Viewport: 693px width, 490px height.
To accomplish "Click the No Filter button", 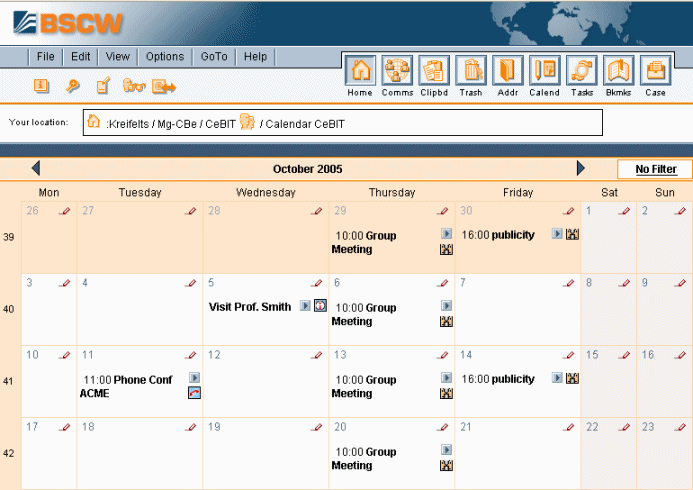I will [655, 170].
